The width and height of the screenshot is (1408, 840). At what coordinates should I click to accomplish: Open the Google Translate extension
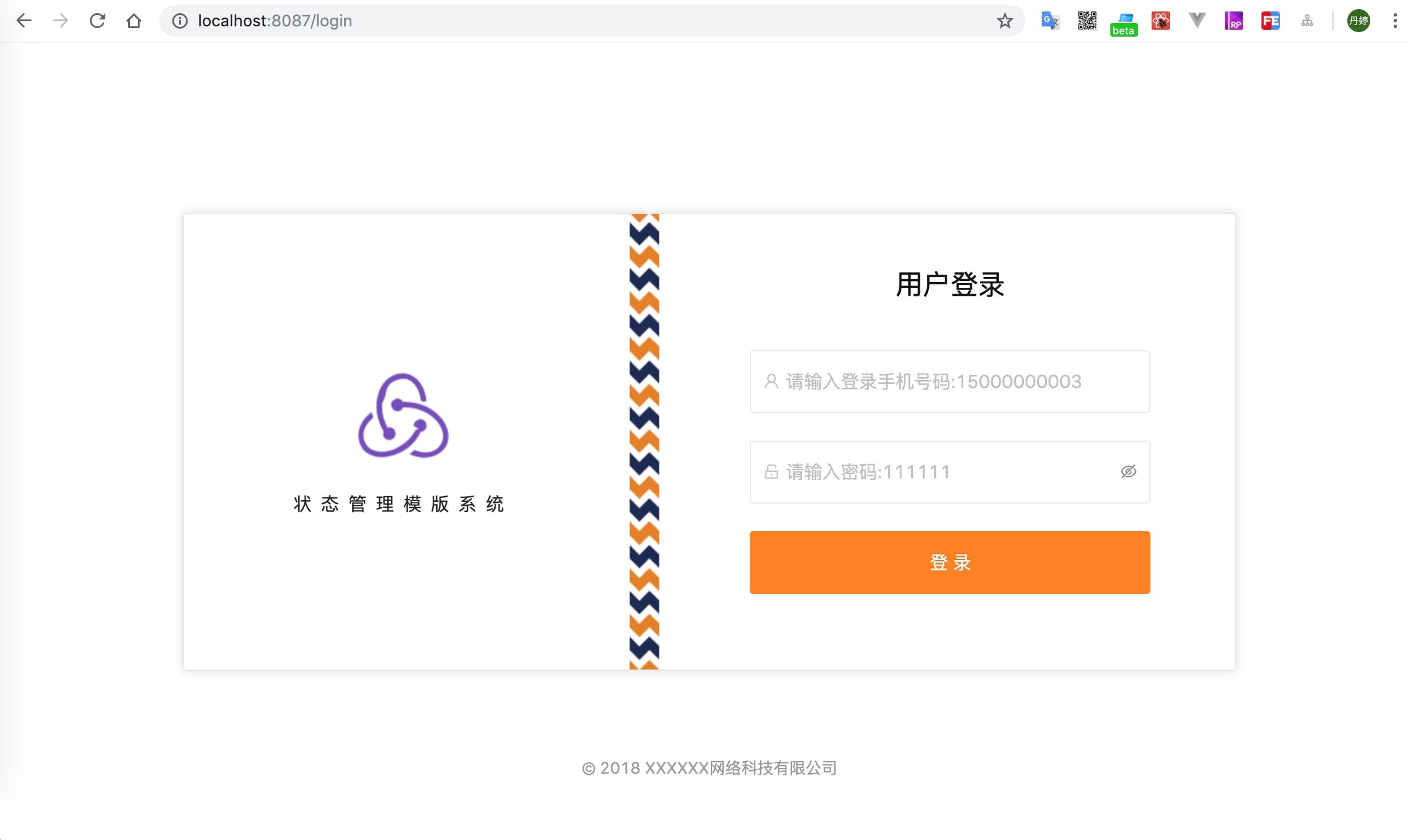[1050, 21]
